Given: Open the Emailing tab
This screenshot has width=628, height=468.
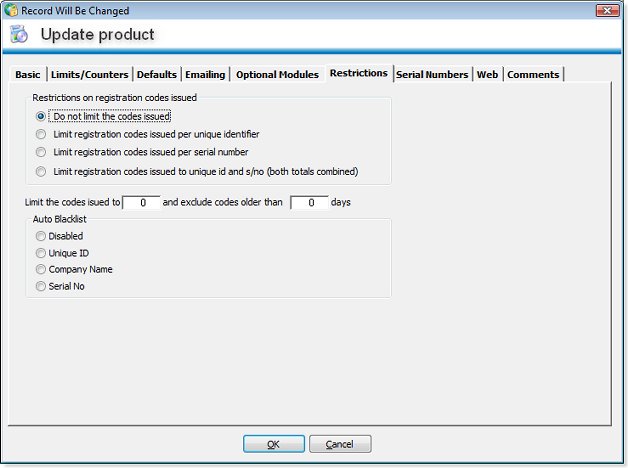Looking at the screenshot, I should coord(205,75).
